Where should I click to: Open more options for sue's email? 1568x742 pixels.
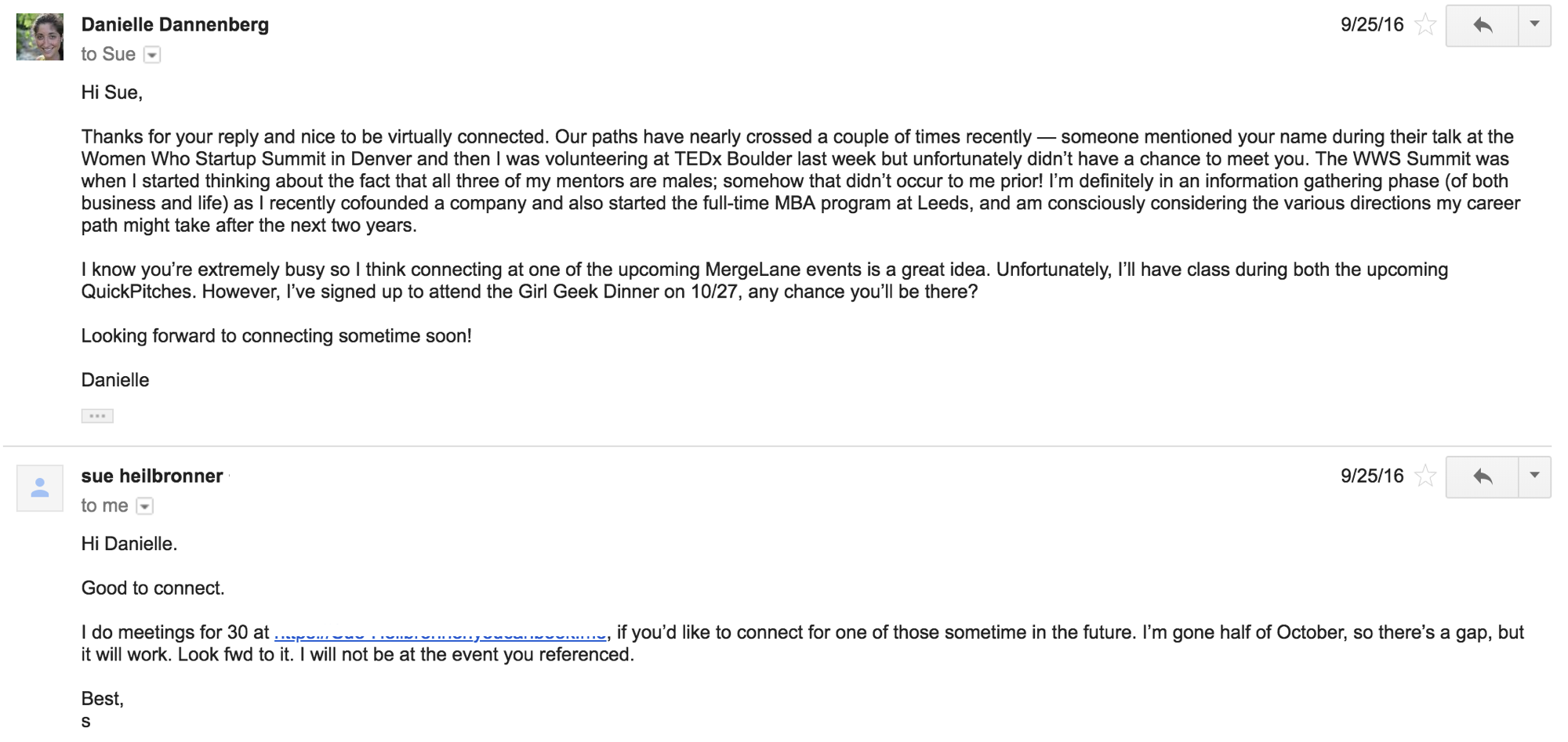tap(1534, 476)
